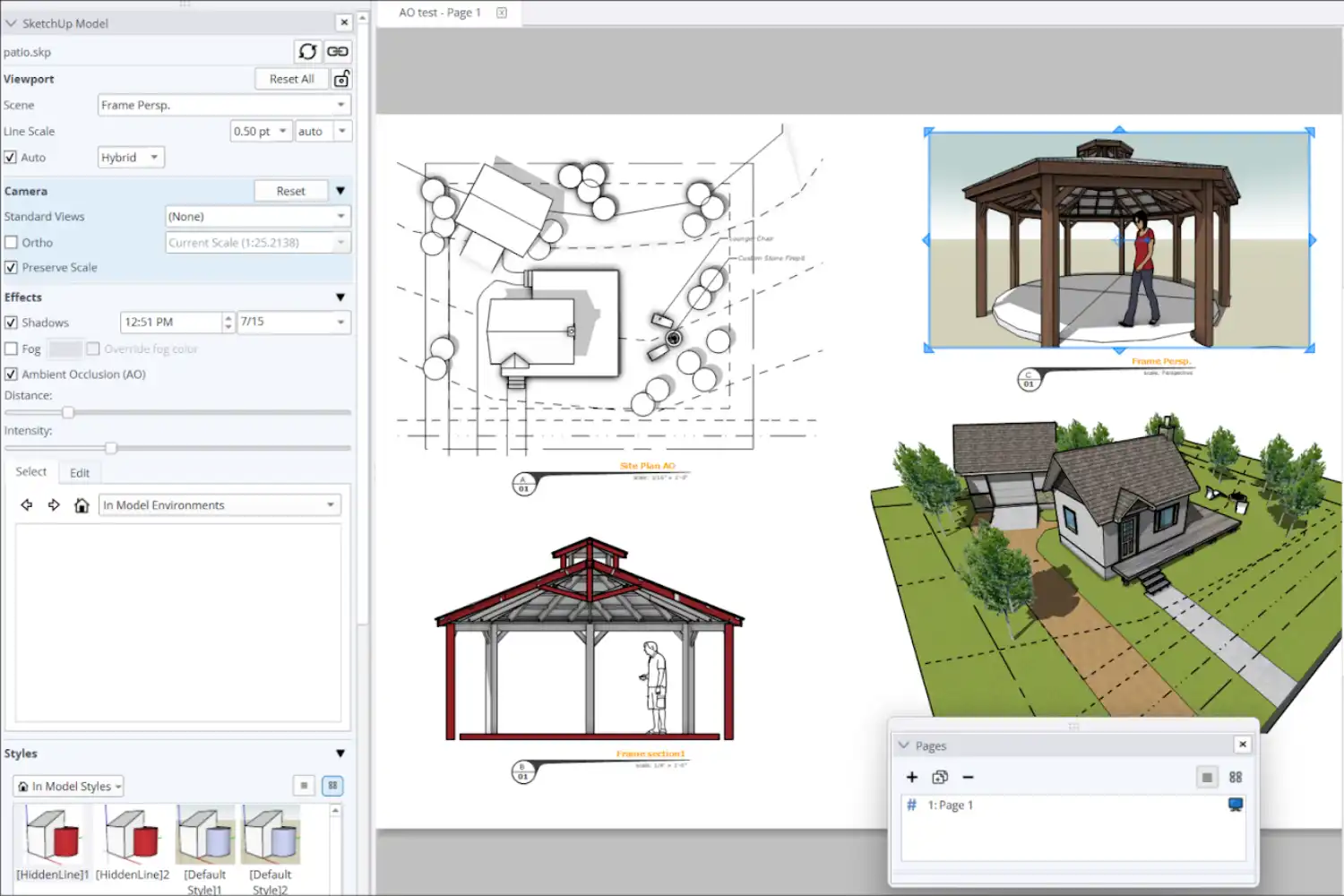Switch to the Edit tab near the environments list
Viewport: 1344px width, 896px height.
(x=80, y=472)
